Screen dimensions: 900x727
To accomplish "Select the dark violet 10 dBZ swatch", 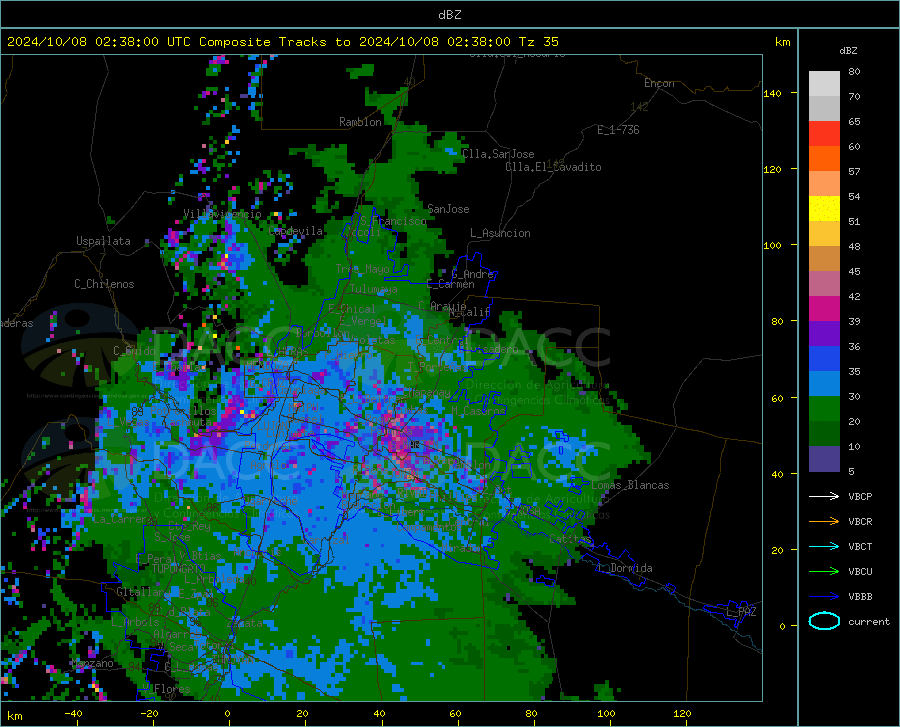I will [824, 459].
